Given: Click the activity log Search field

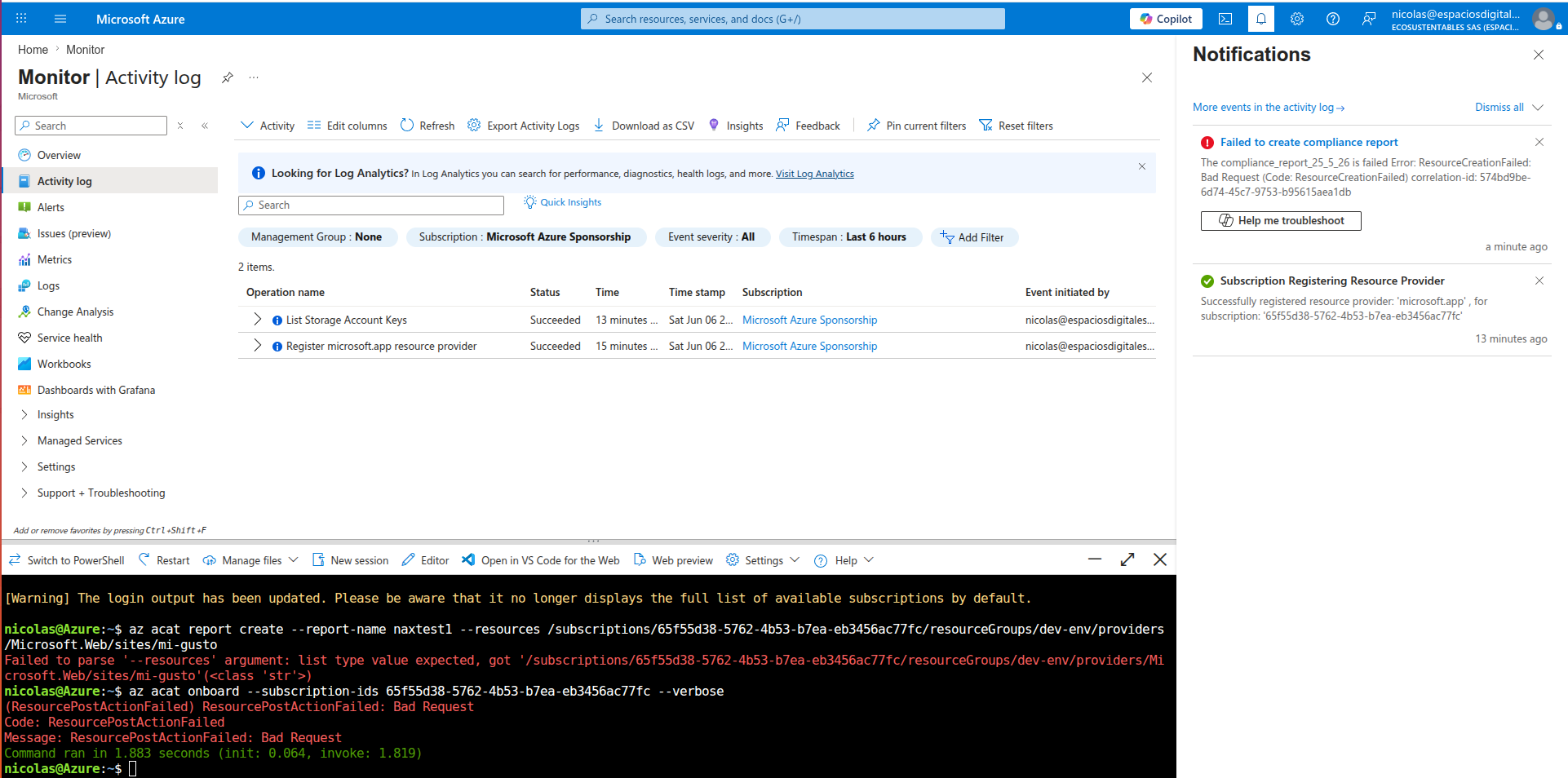Looking at the screenshot, I should [x=371, y=206].
